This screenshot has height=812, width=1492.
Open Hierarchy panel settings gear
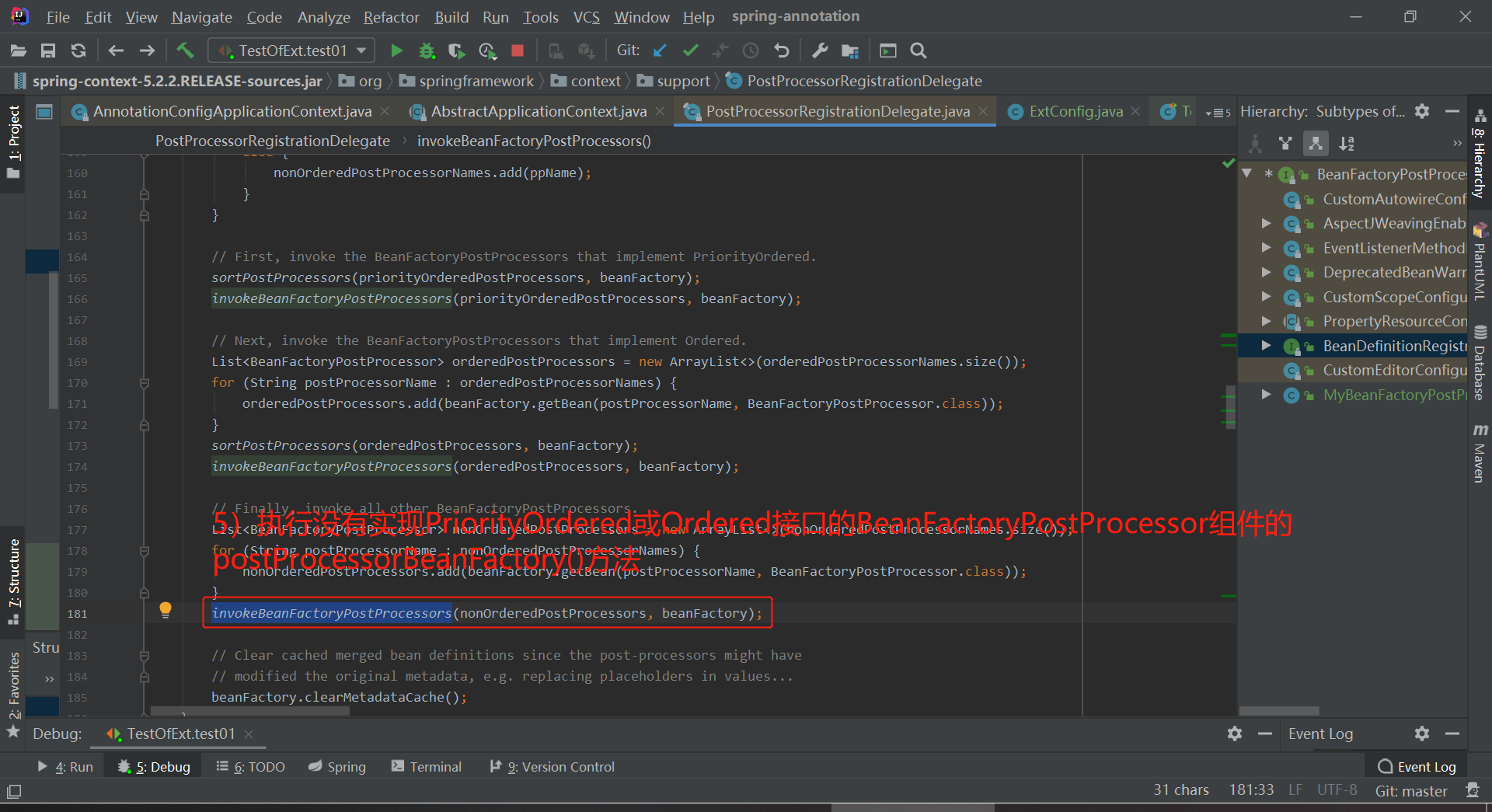click(1422, 111)
